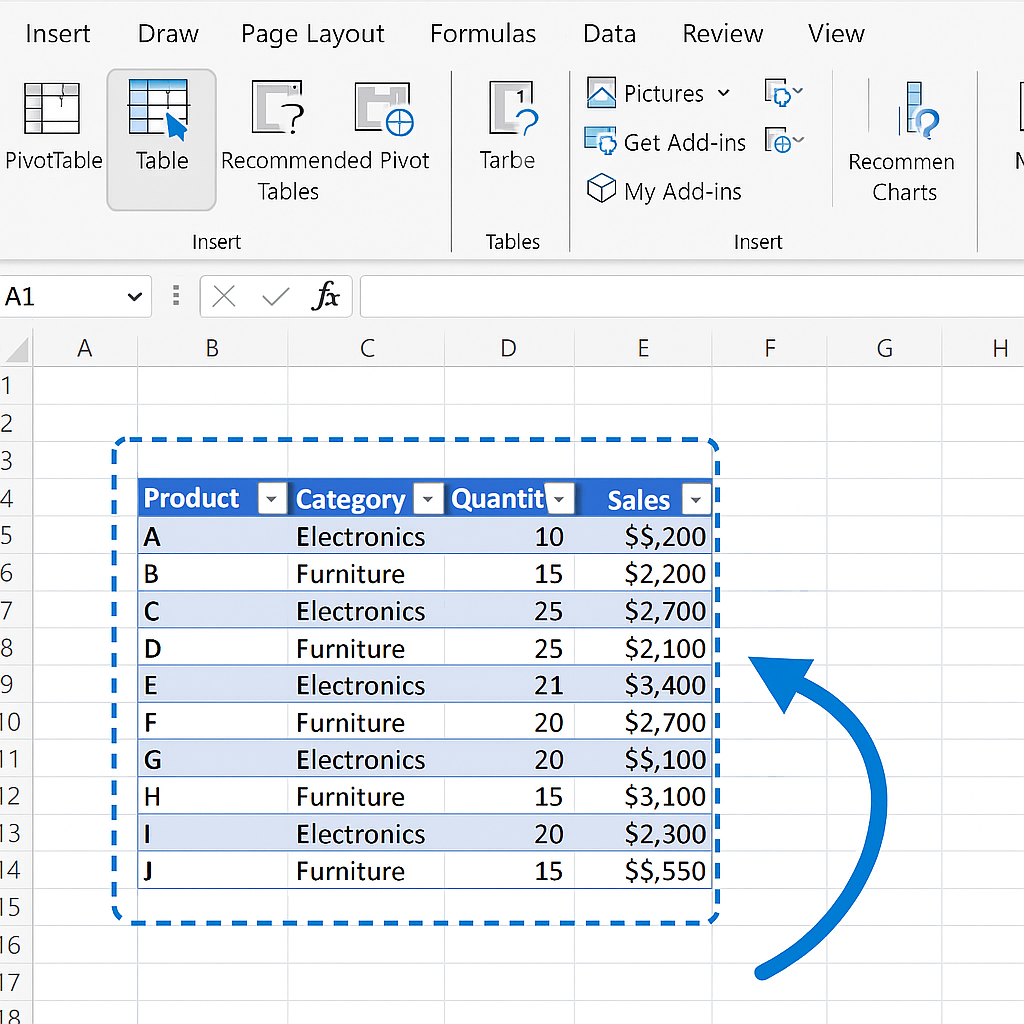The width and height of the screenshot is (1024, 1024).
Task: Click the product G cell
Action: point(212,759)
